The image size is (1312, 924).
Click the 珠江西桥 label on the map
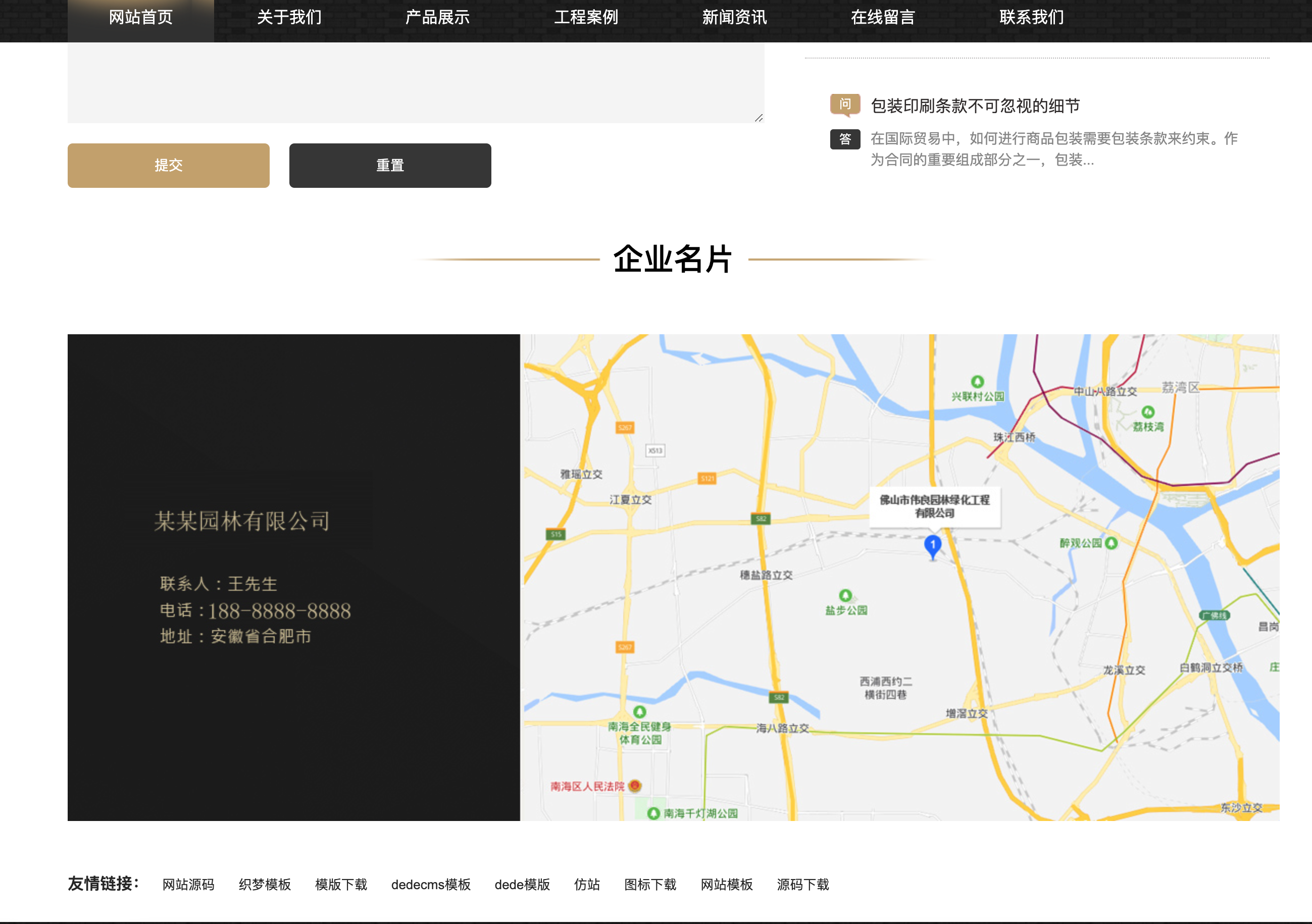coord(1014,437)
